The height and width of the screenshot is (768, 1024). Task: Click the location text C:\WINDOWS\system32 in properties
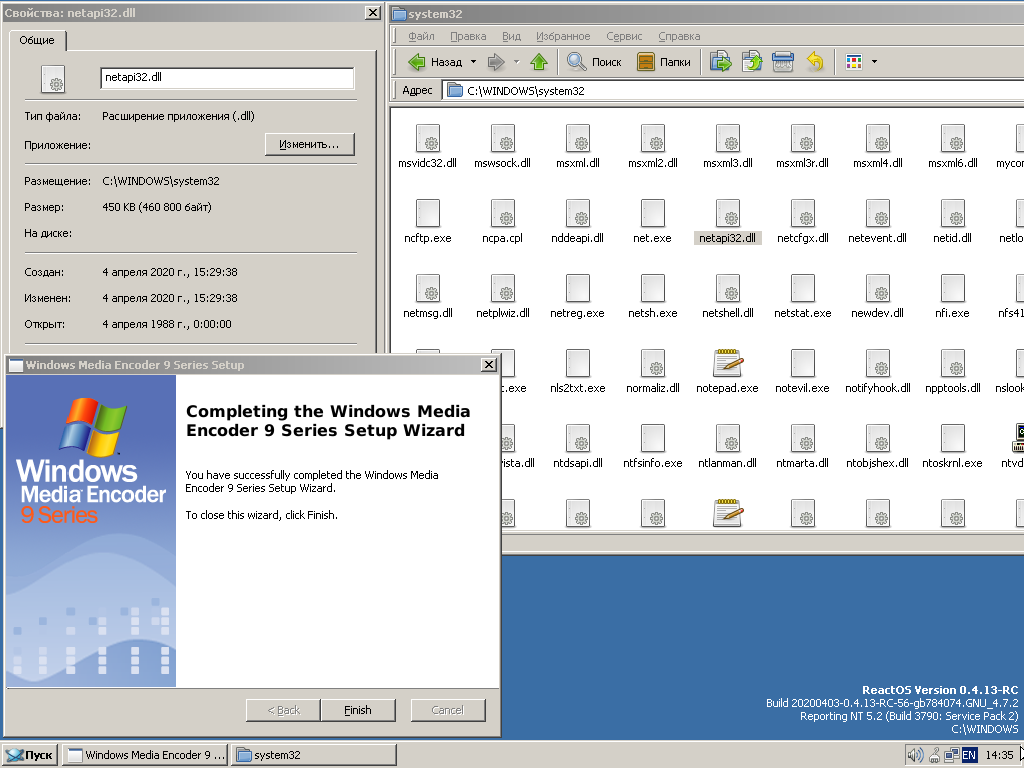click(x=161, y=181)
